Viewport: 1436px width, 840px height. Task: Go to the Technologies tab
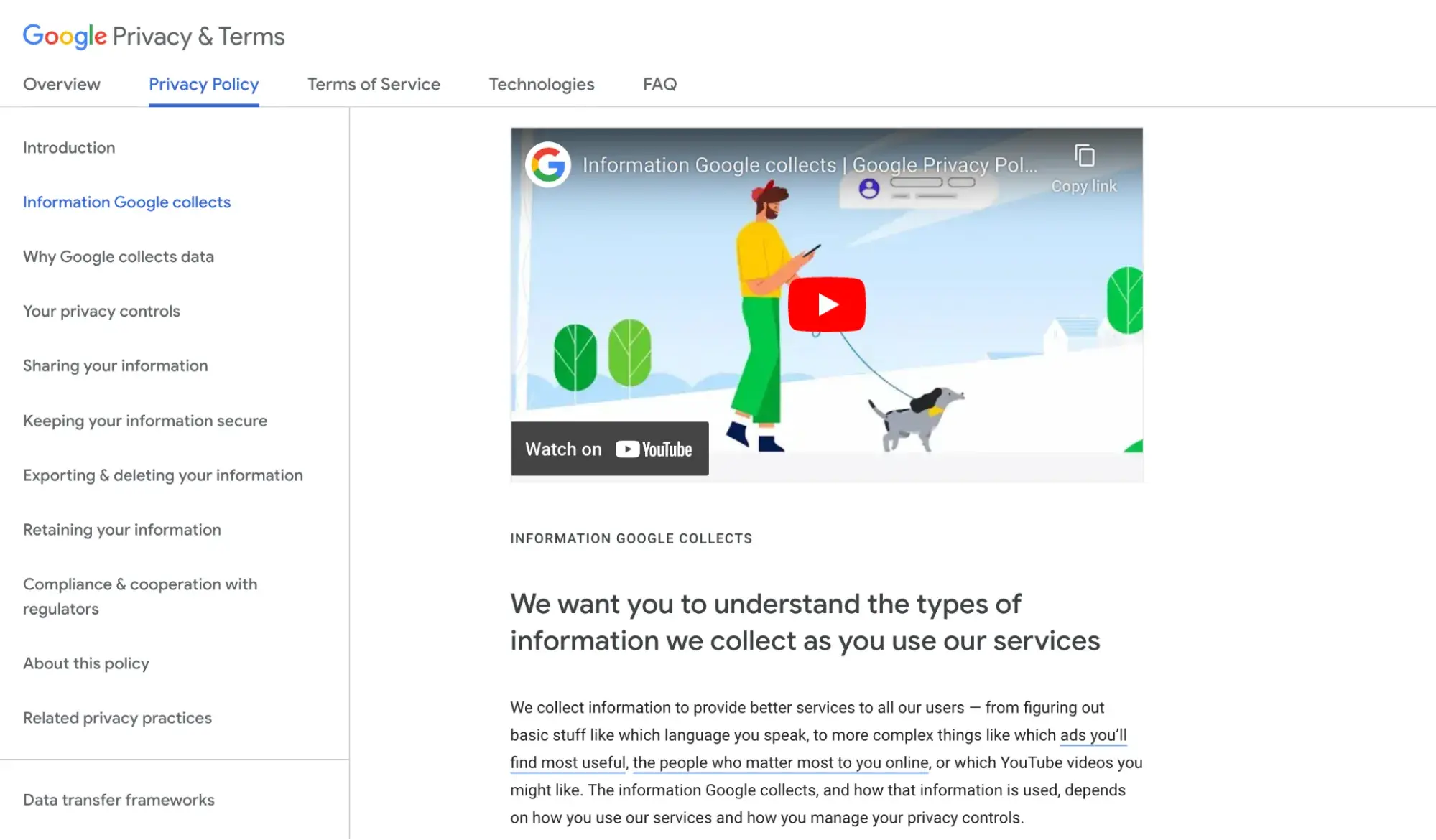point(542,84)
